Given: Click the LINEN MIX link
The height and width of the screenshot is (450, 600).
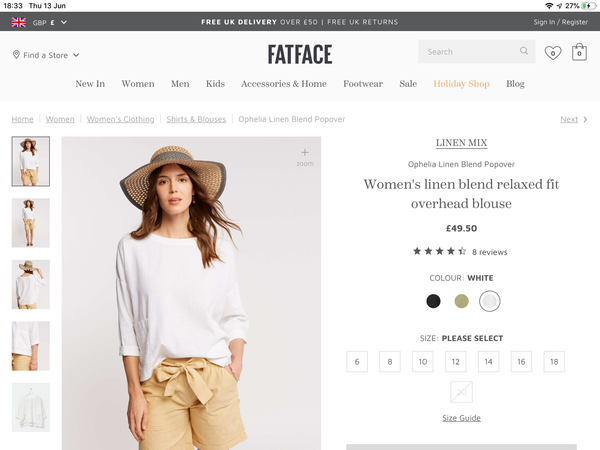Looking at the screenshot, I should click(461, 143).
